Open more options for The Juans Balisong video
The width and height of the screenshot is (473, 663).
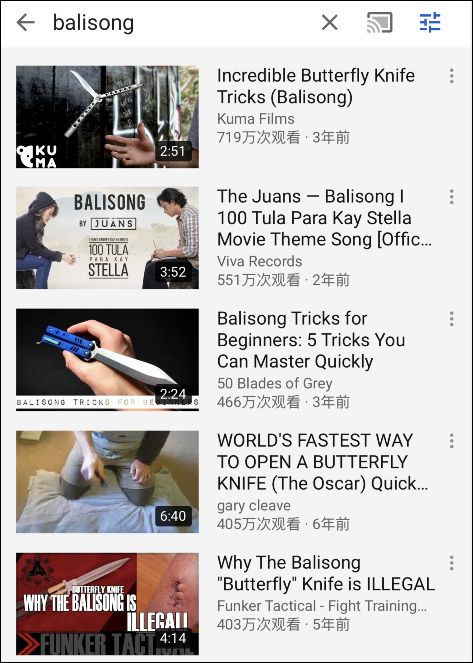coord(451,197)
